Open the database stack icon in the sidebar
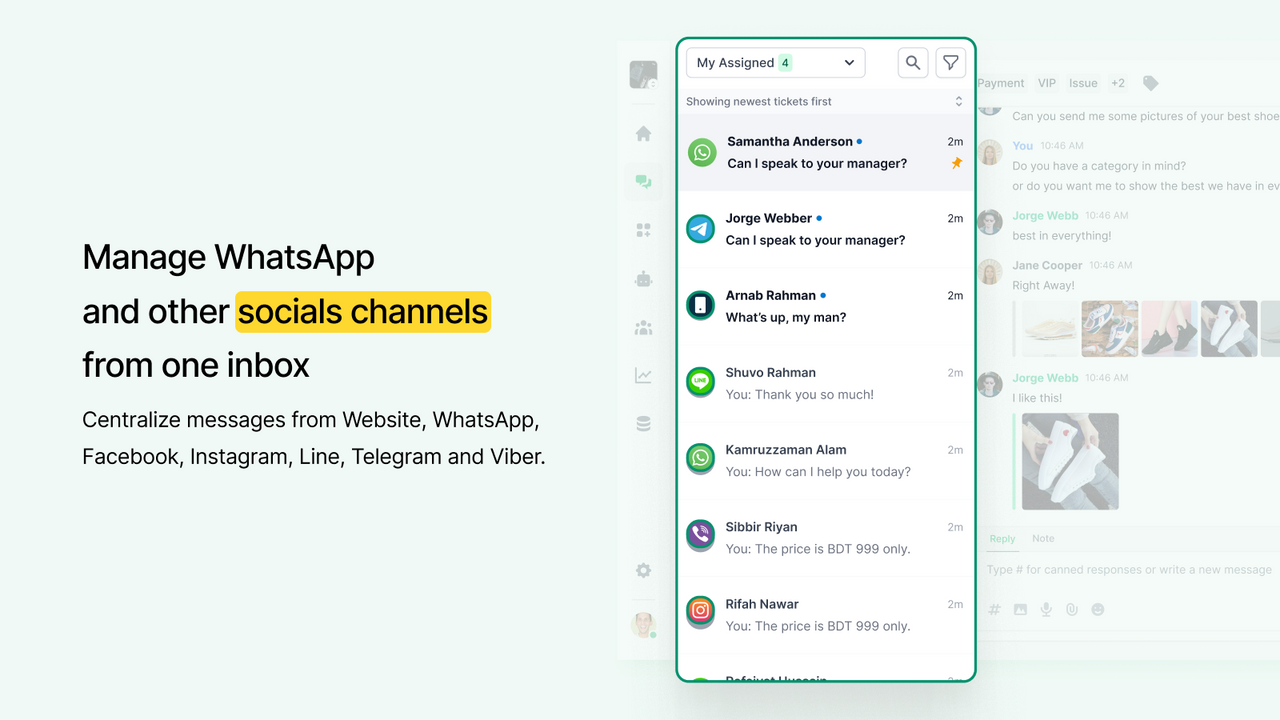Screen dimensions: 1280x720 (x=643, y=424)
